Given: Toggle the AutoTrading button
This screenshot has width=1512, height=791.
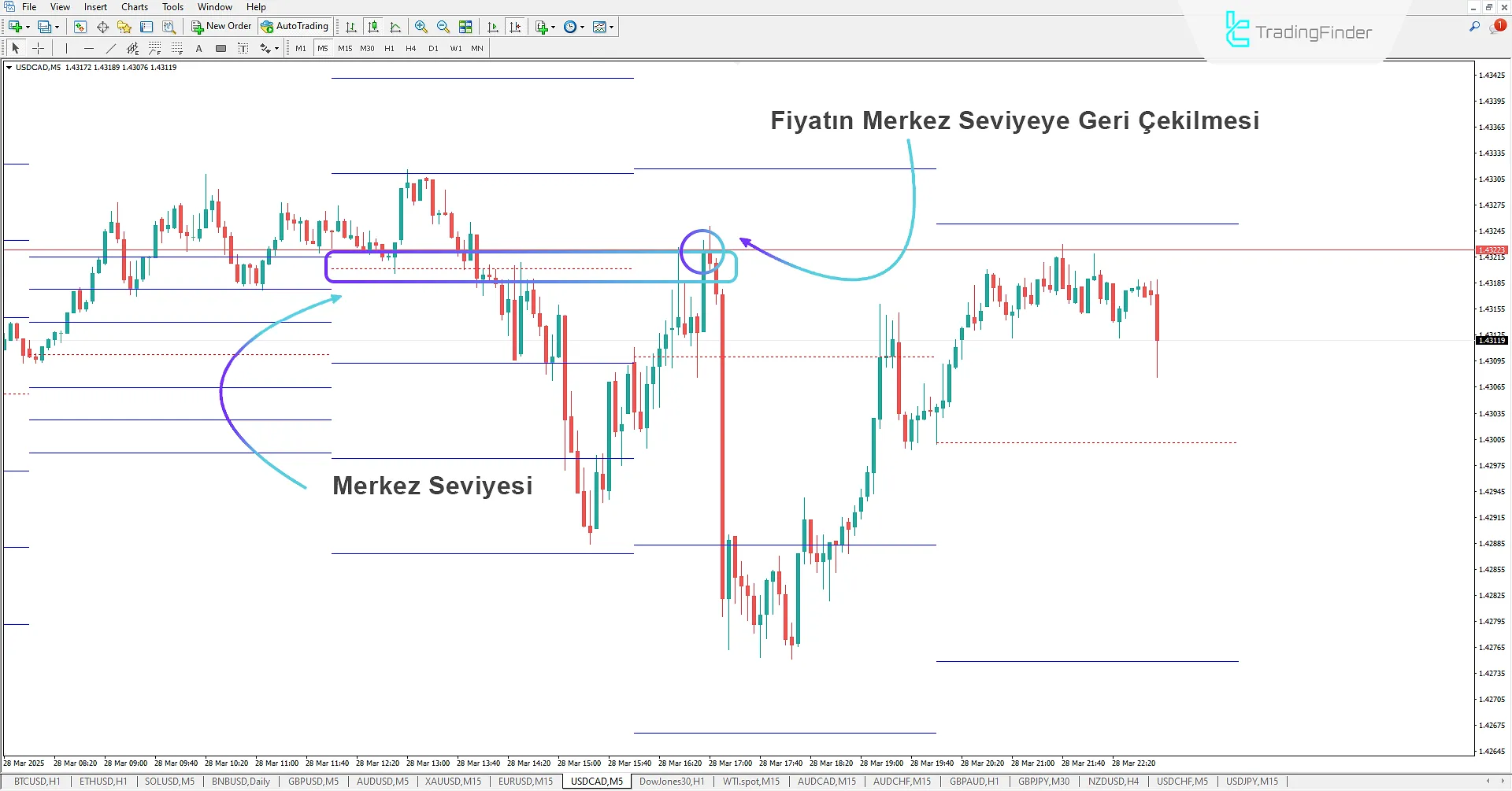Looking at the screenshot, I should tap(295, 27).
